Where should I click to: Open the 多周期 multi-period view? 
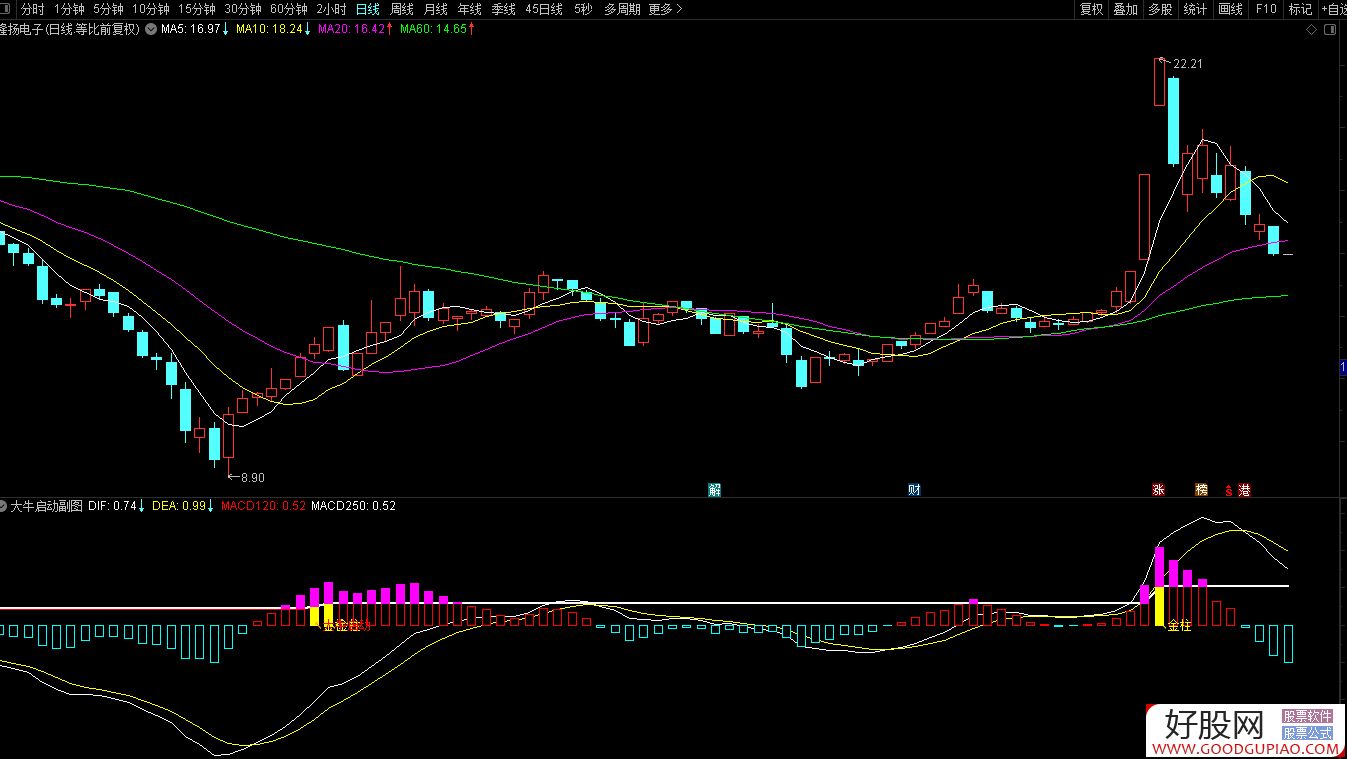coord(622,9)
